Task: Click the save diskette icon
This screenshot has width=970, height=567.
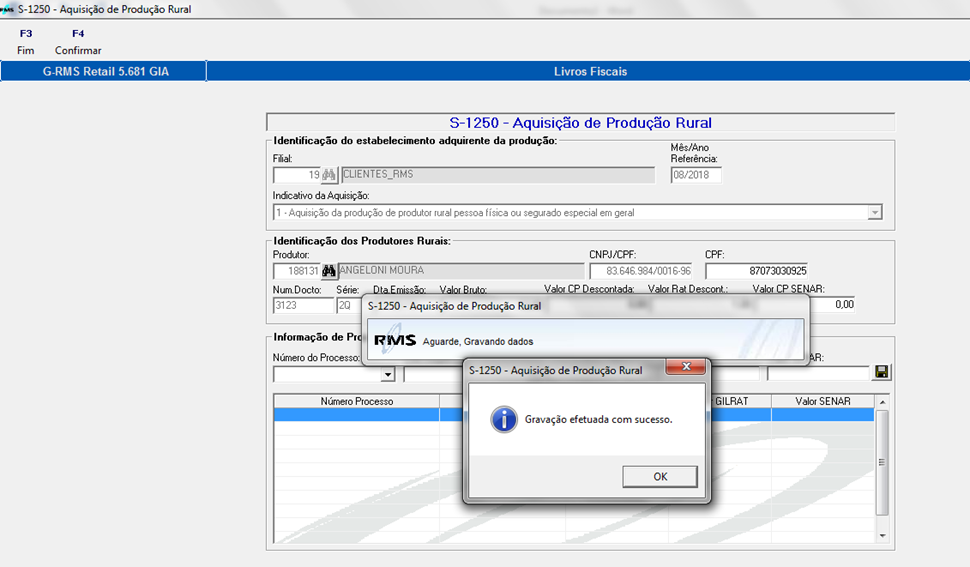Action: tap(882, 372)
